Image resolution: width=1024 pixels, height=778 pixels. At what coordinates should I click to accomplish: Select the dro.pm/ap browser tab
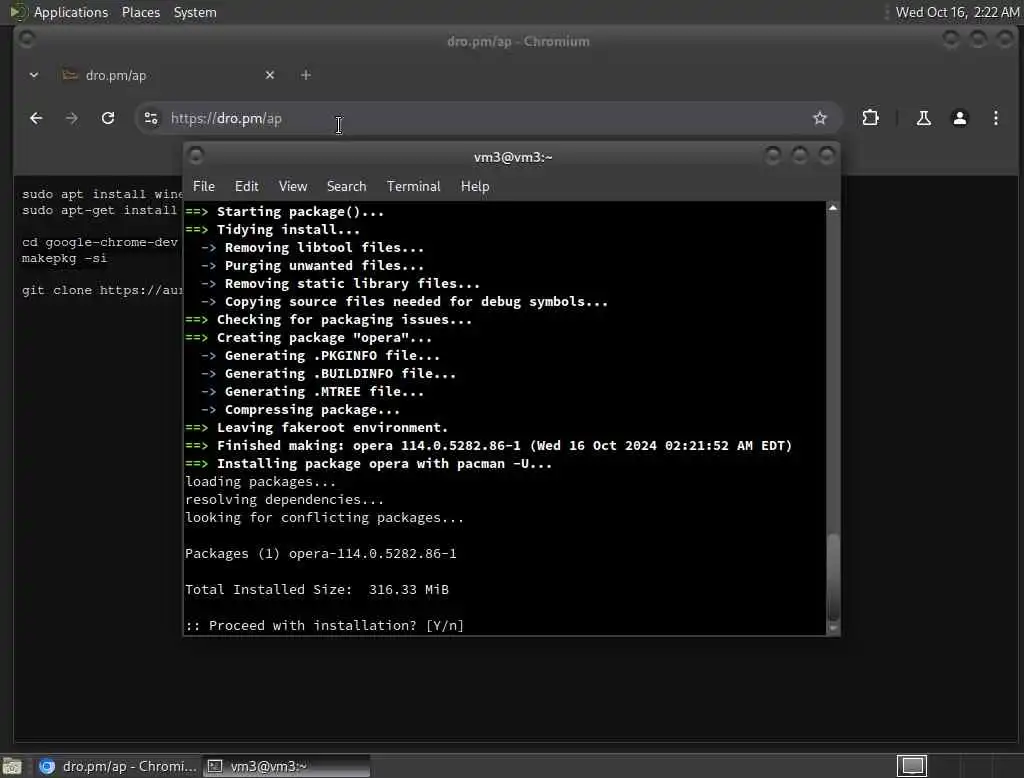click(x=167, y=75)
